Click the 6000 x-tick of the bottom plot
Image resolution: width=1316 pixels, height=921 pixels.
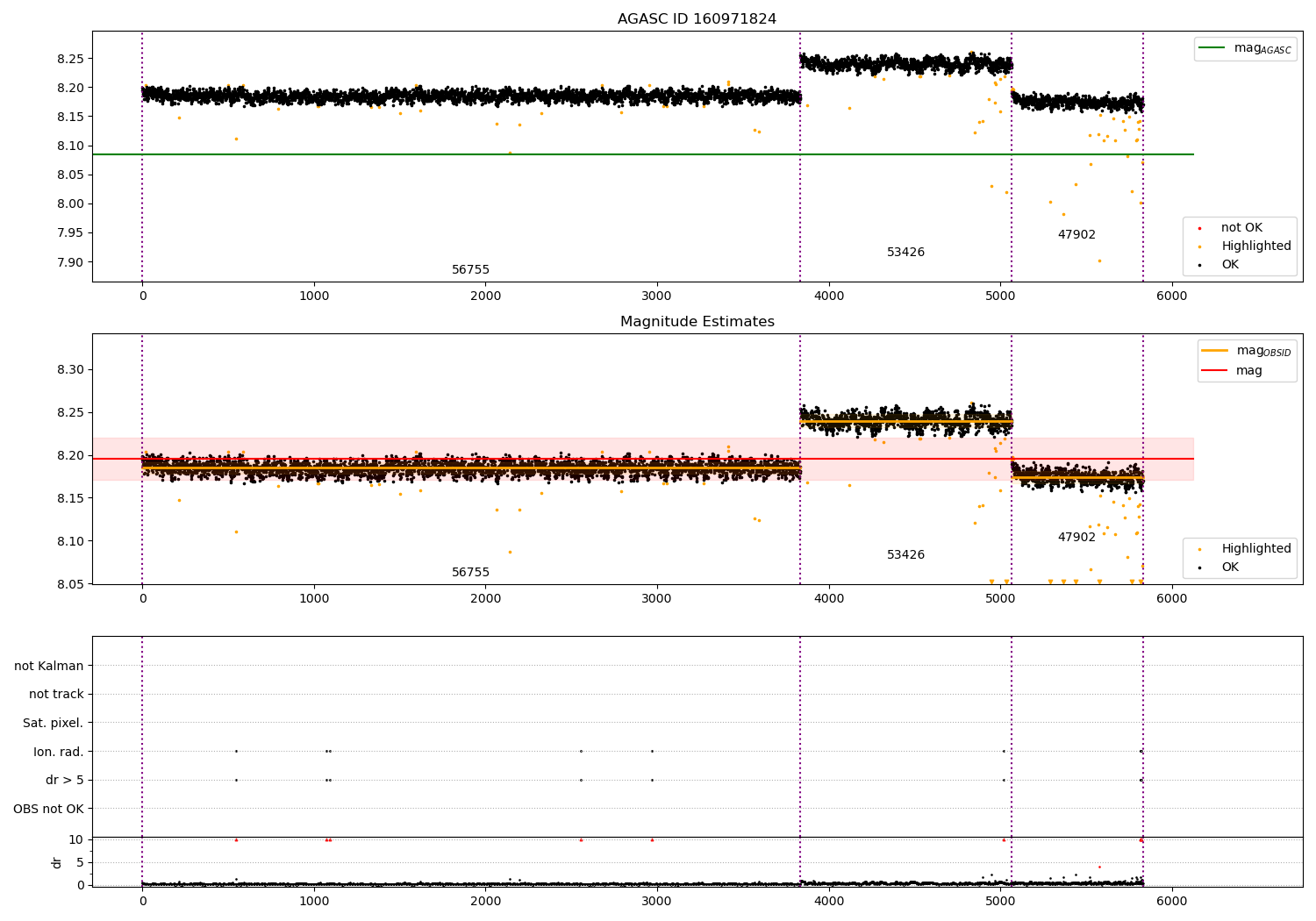tap(1171, 901)
